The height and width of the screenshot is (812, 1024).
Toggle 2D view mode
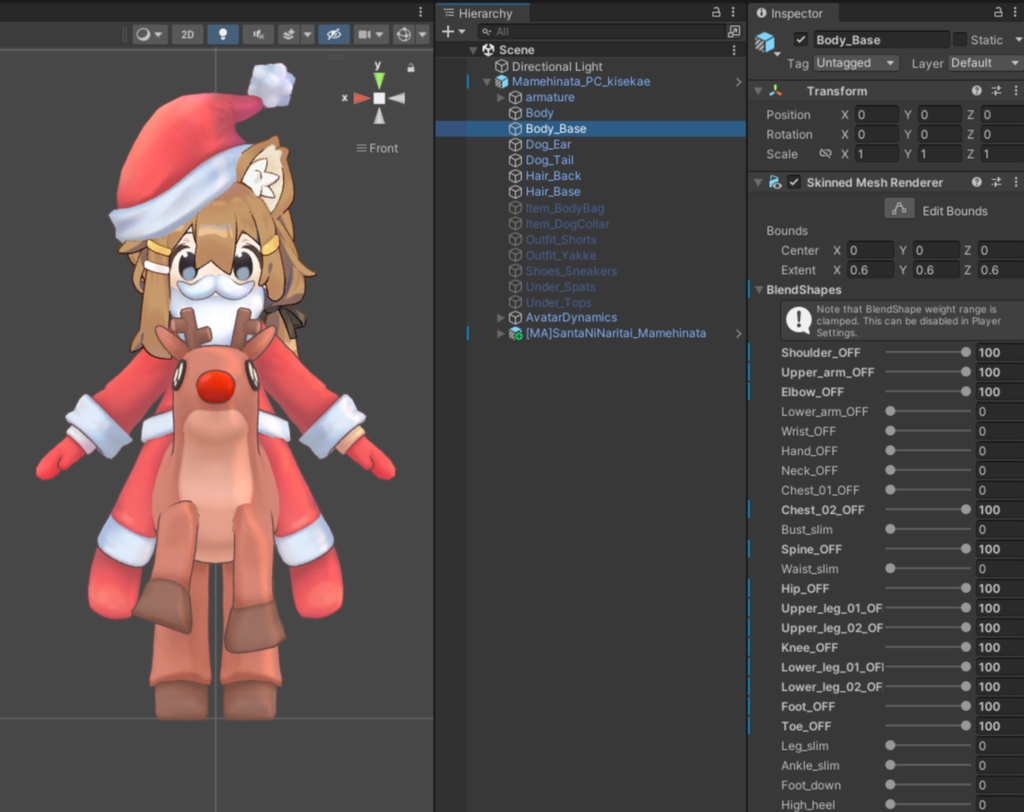point(187,34)
